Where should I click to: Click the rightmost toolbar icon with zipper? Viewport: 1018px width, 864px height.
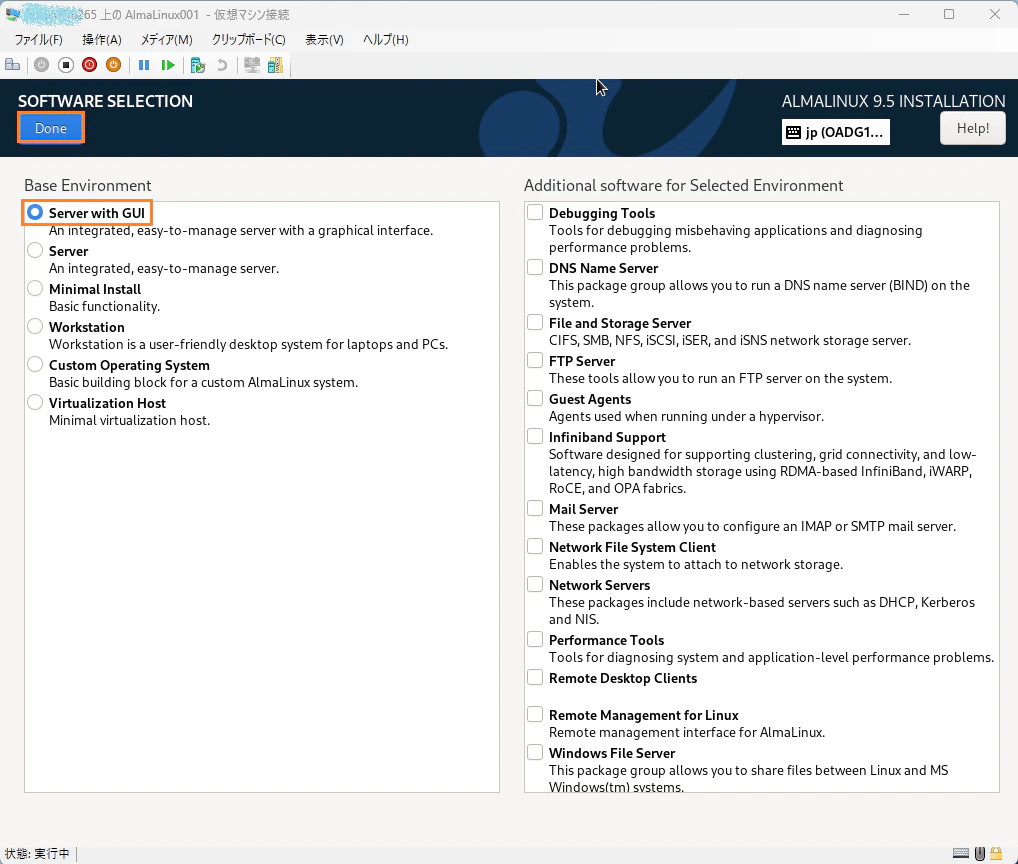[275, 65]
